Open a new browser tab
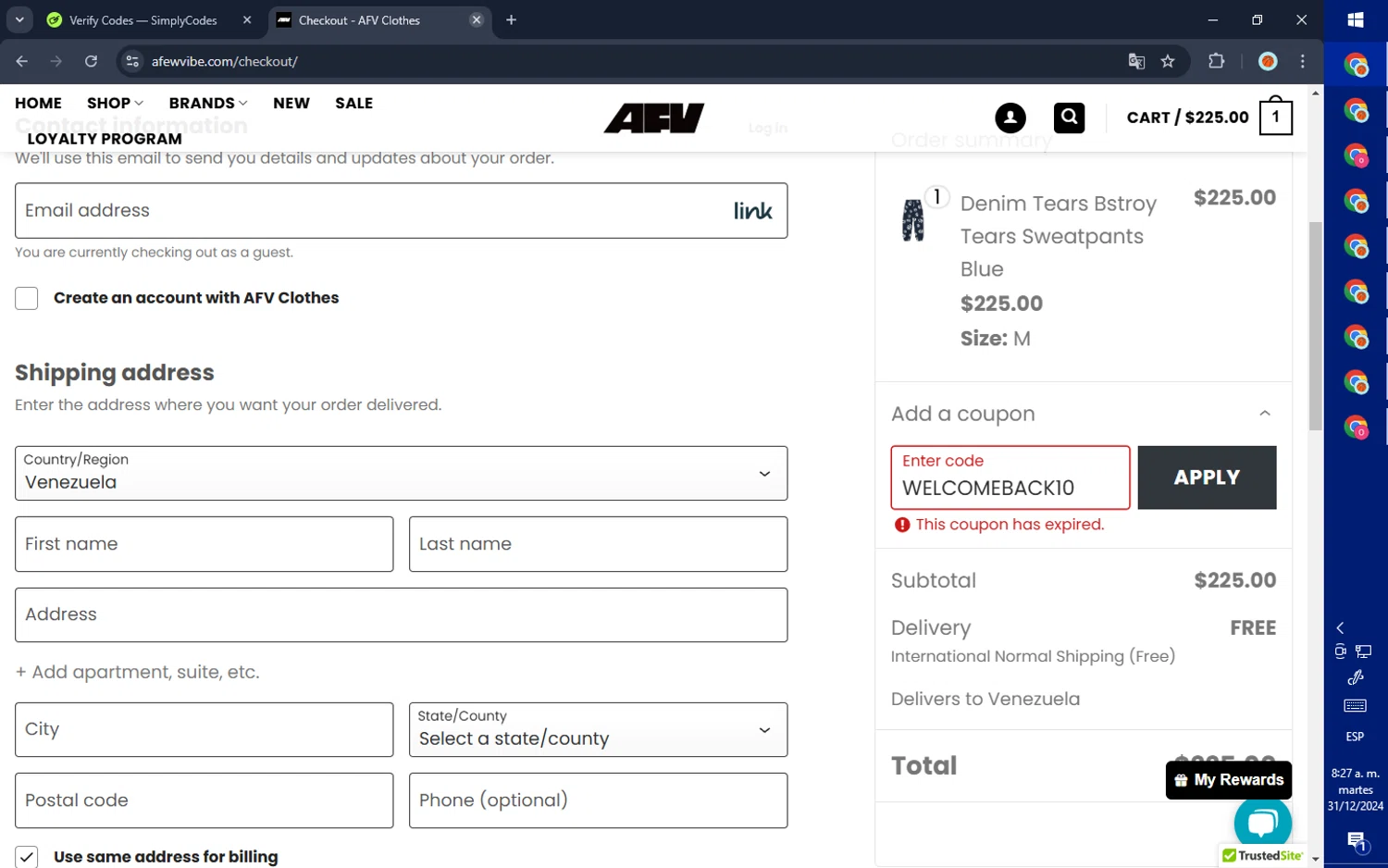 [511, 19]
